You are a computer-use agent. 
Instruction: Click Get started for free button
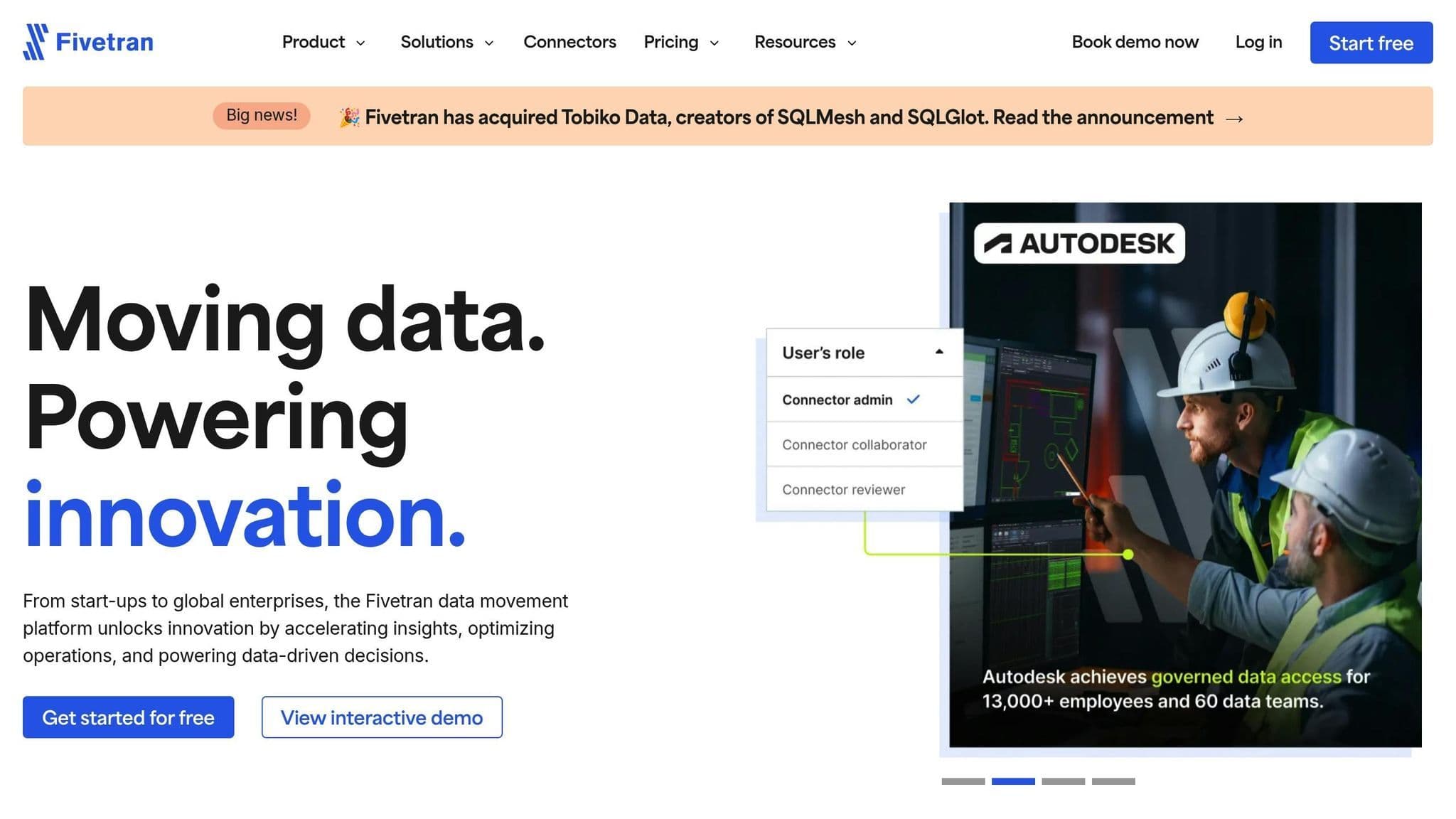[128, 717]
